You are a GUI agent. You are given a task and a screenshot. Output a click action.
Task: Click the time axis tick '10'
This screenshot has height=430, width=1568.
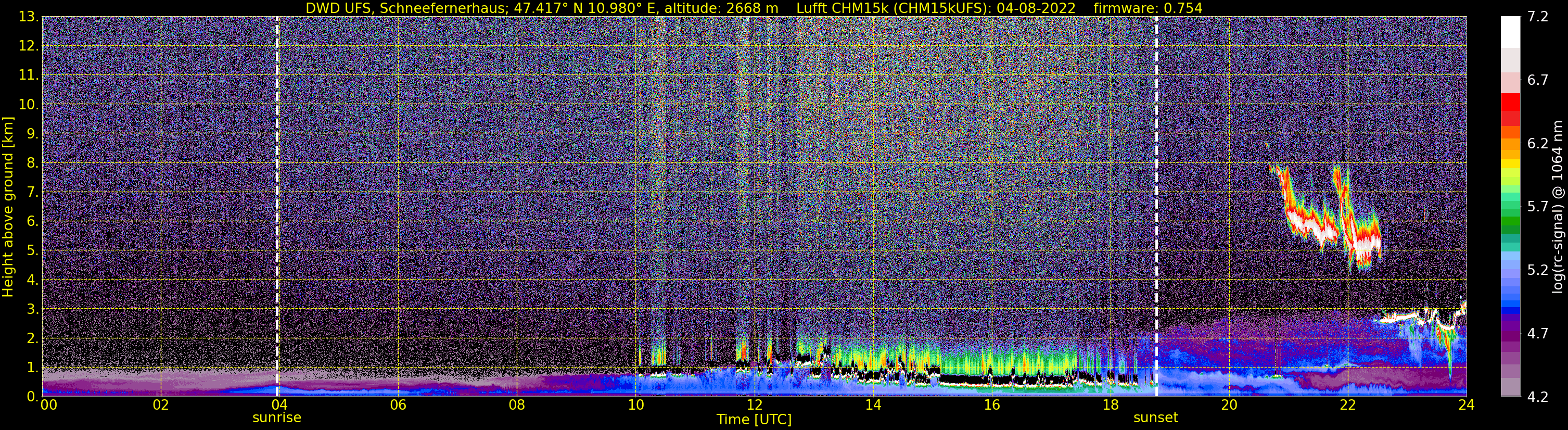pyautogui.click(x=635, y=406)
